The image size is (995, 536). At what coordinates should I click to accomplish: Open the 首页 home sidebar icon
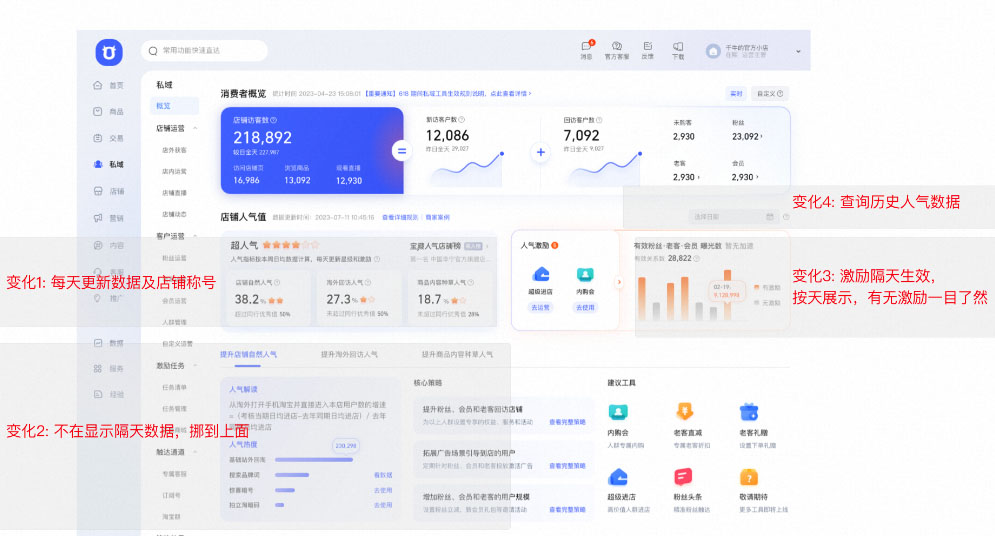point(98,85)
